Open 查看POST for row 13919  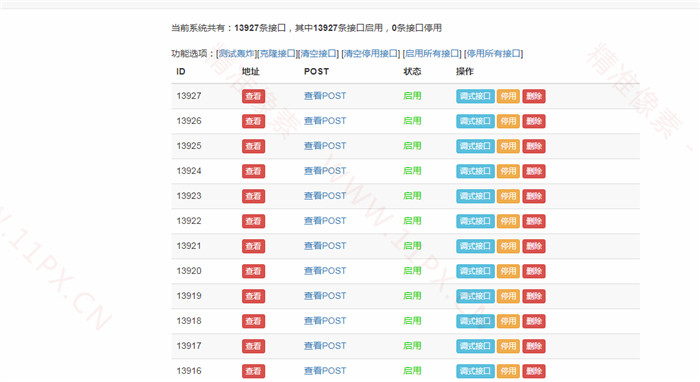pyautogui.click(x=325, y=296)
